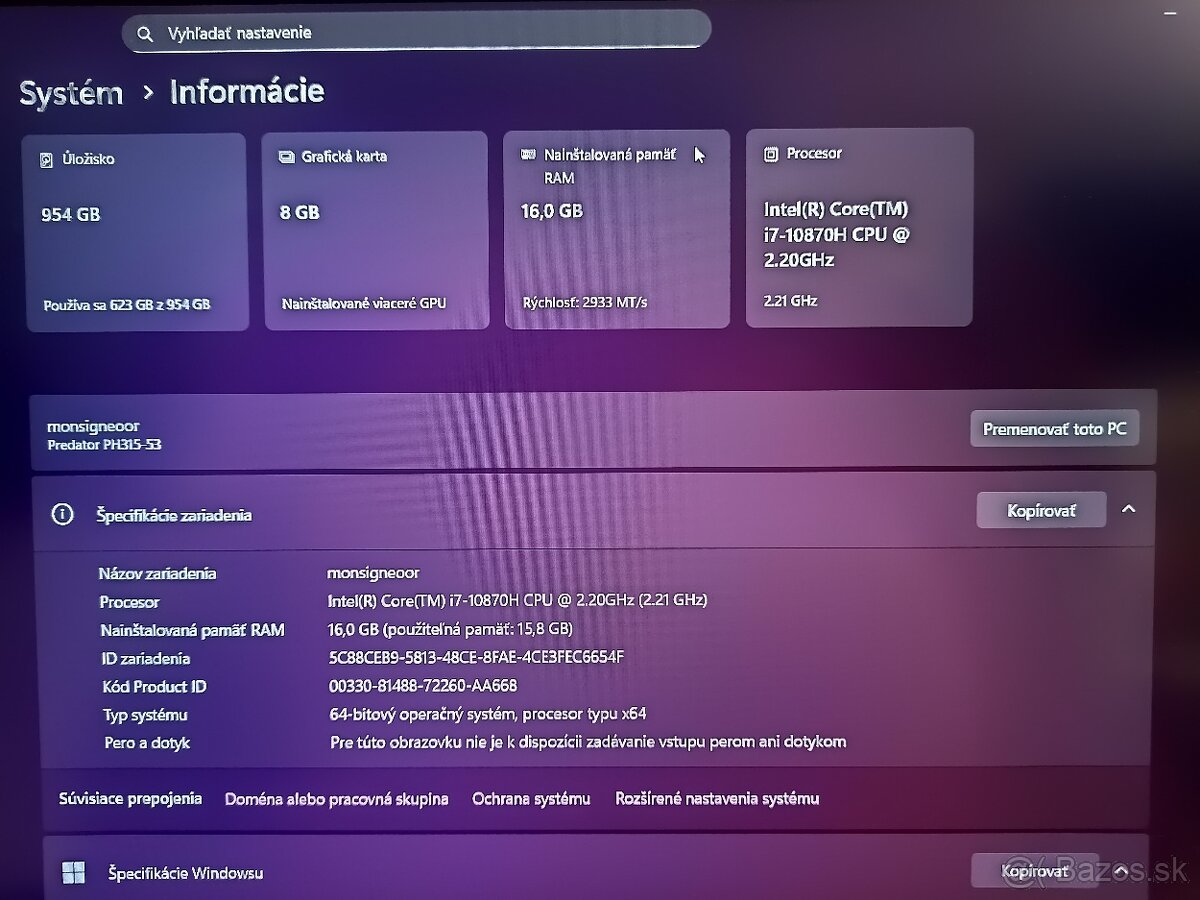Open the Grafická karta details card
The width and height of the screenshot is (1200, 900).
[x=375, y=227]
